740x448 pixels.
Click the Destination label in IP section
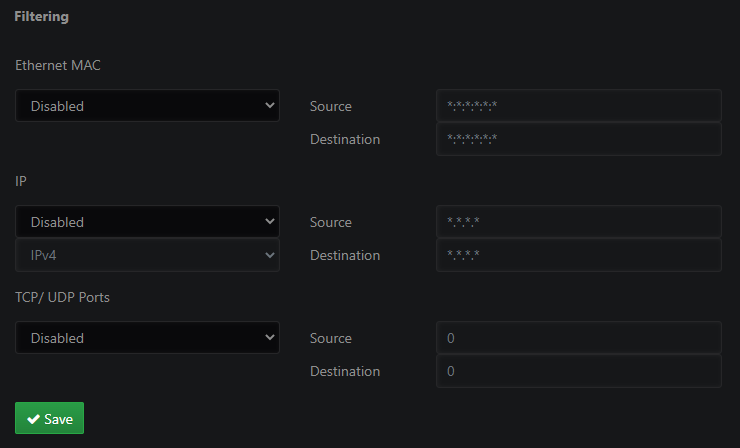(x=345, y=255)
